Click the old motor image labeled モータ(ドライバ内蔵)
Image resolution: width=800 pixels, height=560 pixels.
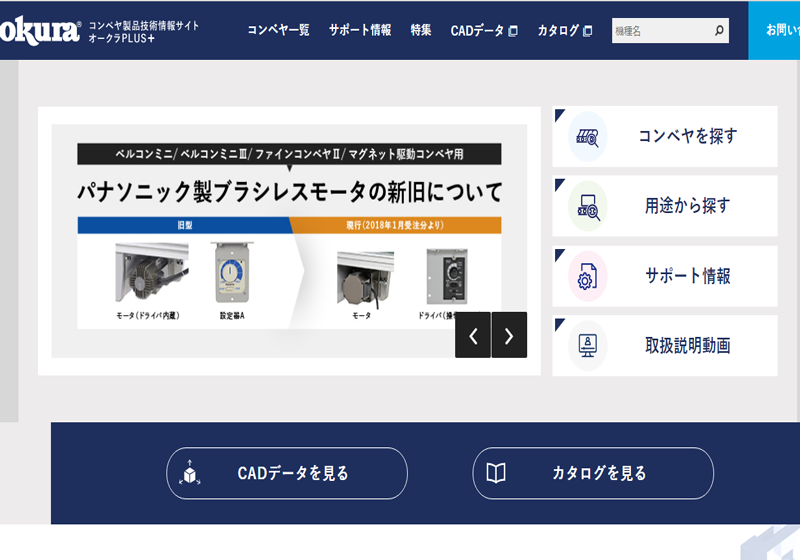152,272
